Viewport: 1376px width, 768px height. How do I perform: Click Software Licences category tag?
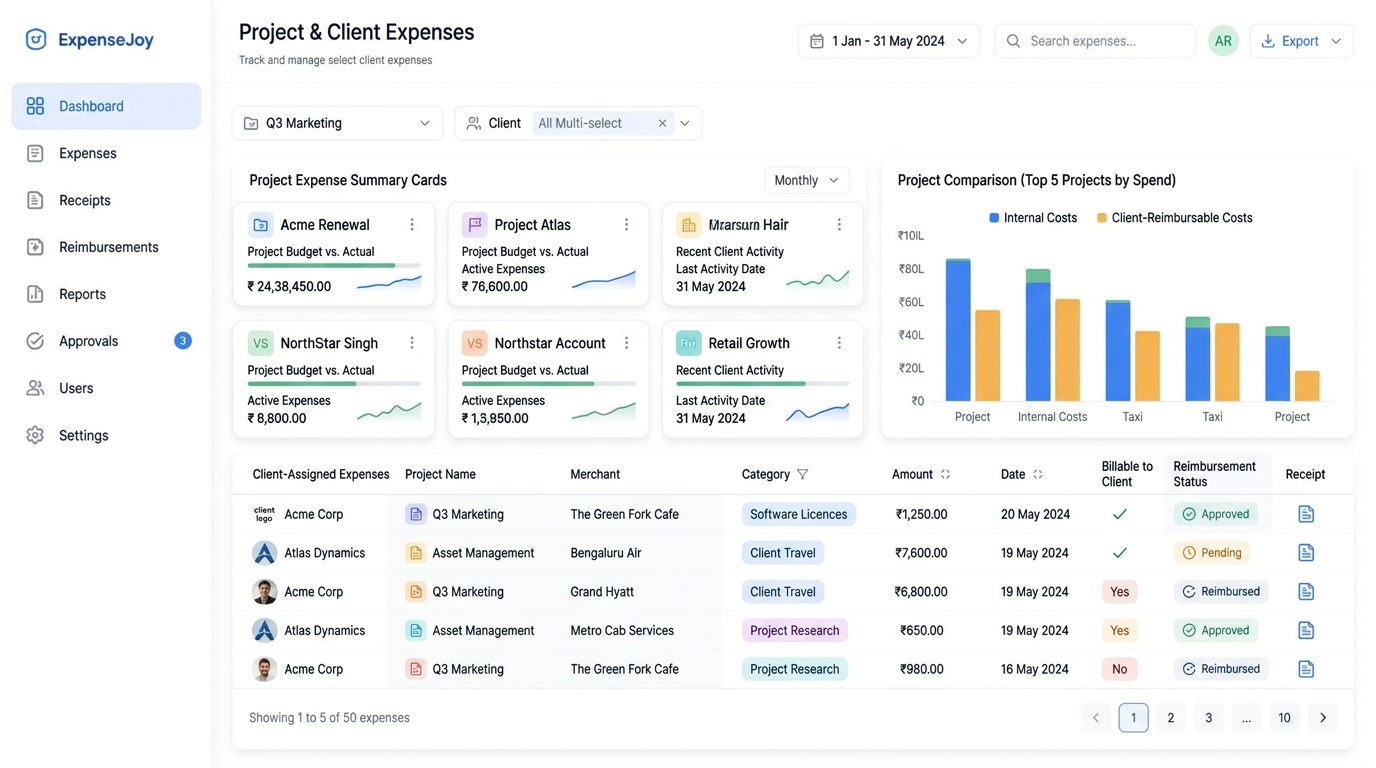click(798, 514)
